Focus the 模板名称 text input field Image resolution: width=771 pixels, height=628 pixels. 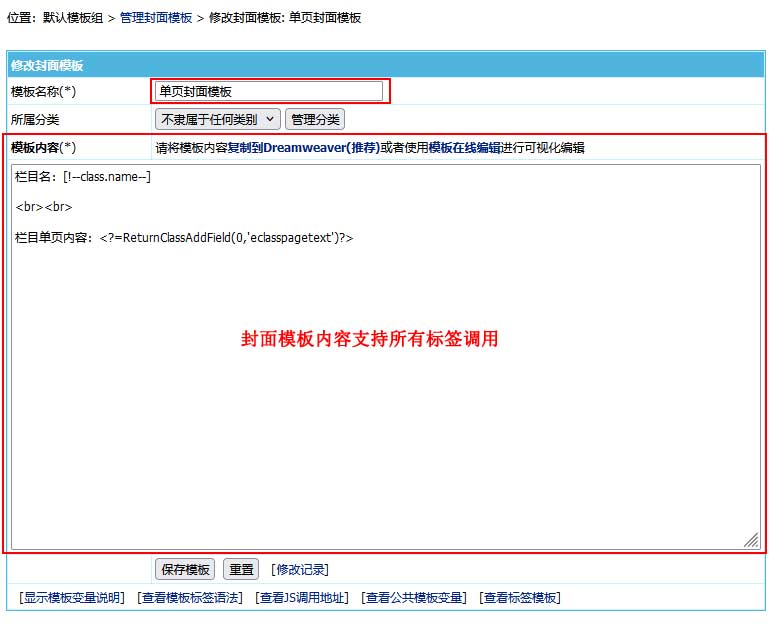269,91
